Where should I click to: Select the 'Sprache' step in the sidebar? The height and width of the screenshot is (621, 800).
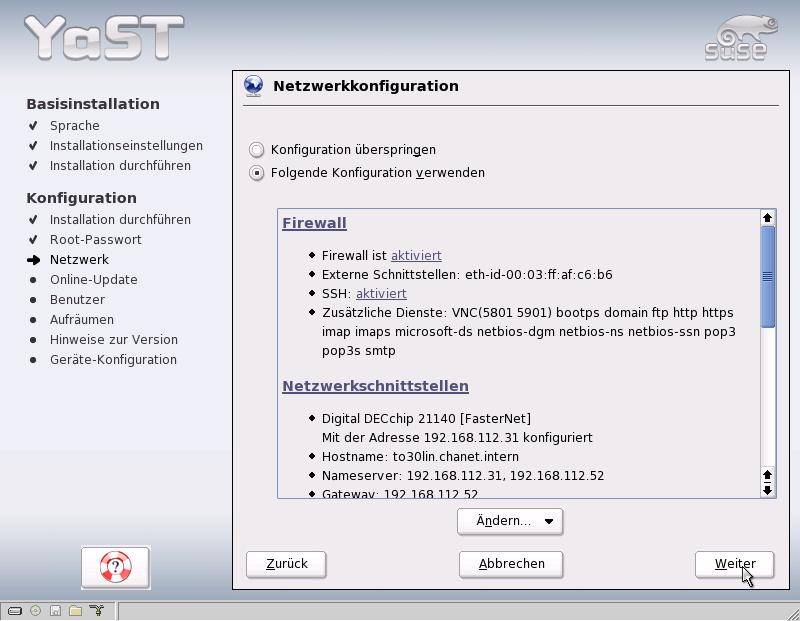(x=74, y=126)
